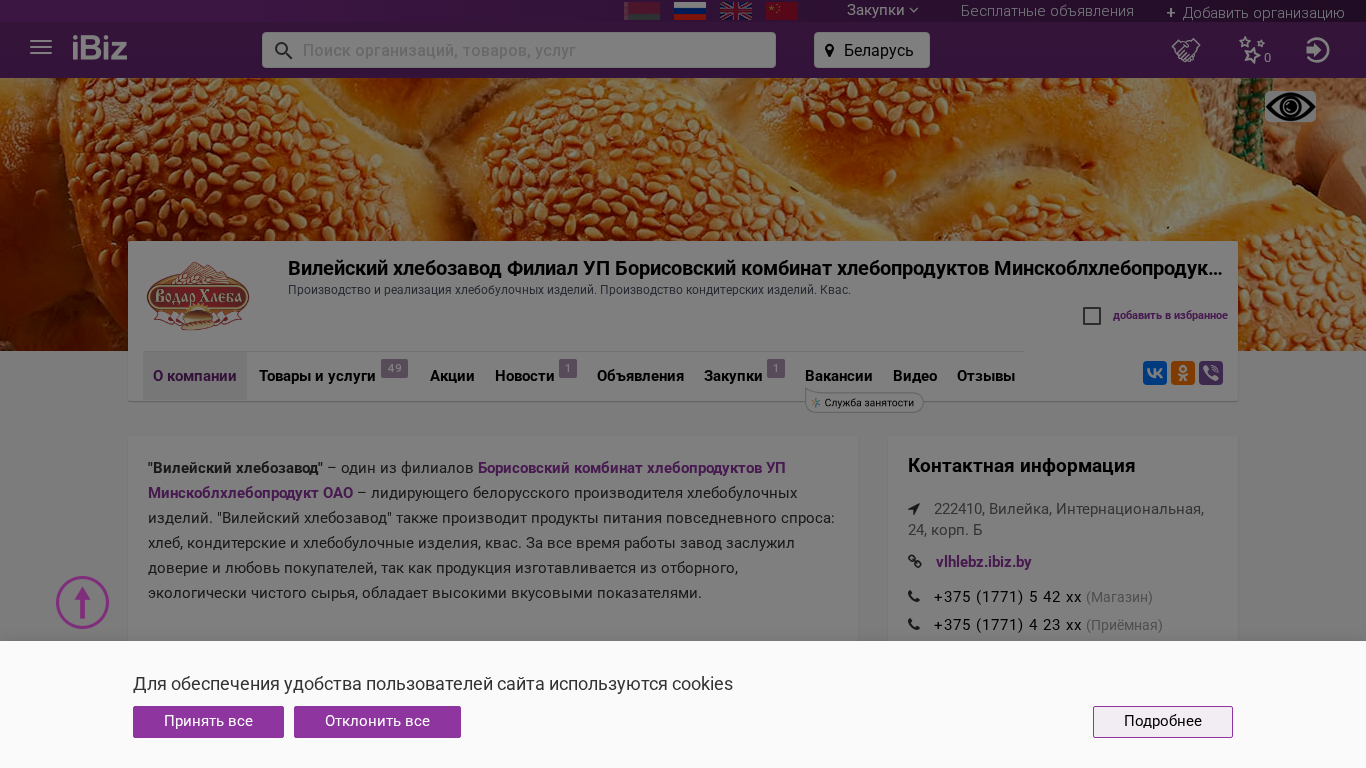
Task: Click the company address text
Action: click(1056, 519)
